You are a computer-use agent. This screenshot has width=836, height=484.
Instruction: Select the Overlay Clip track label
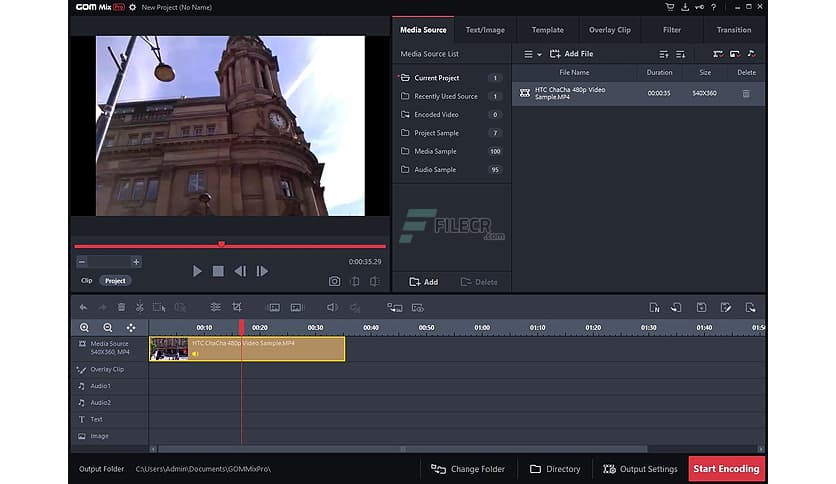tap(107, 369)
